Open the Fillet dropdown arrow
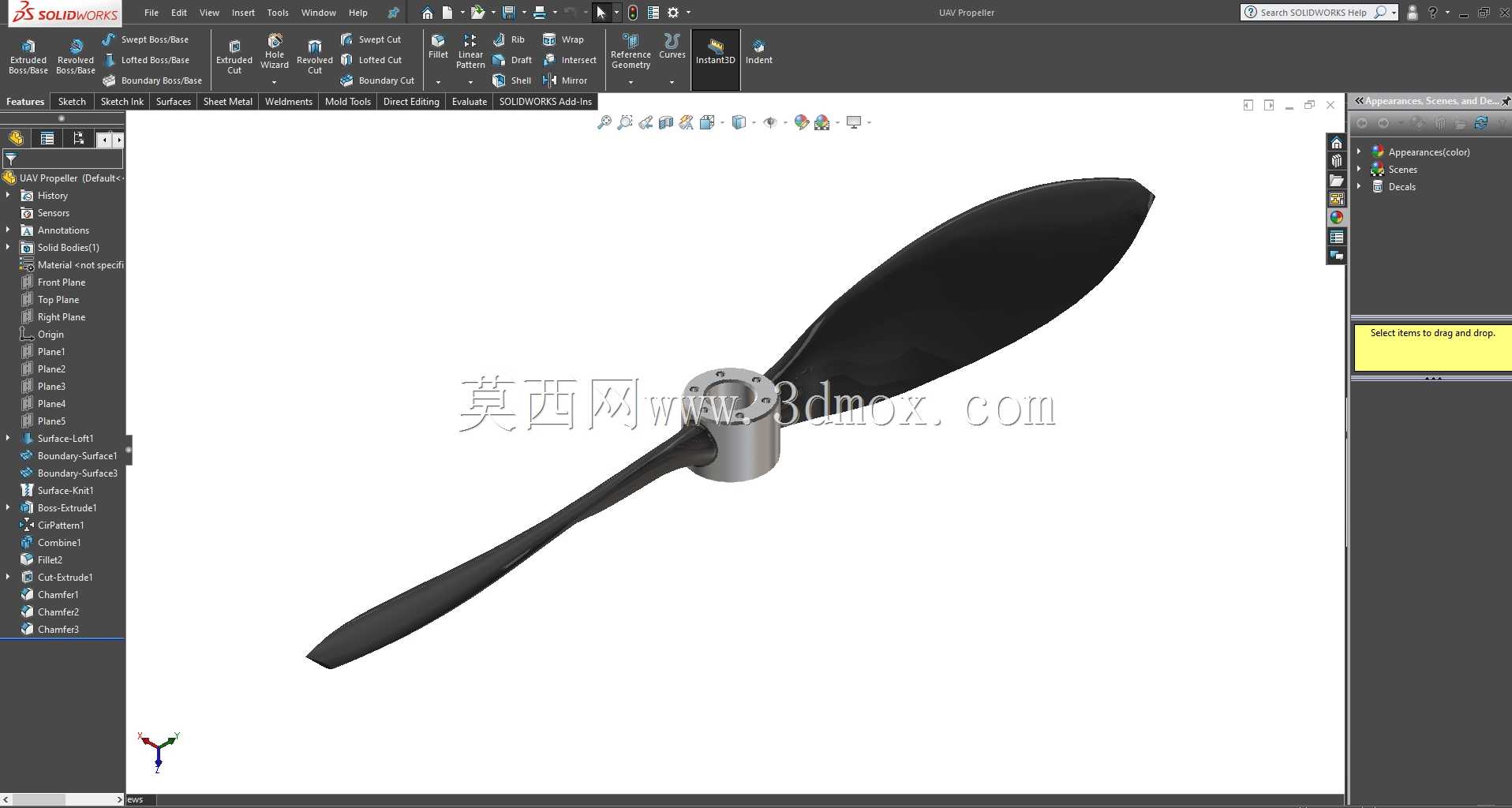Image resolution: width=1512 pixels, height=808 pixels. (438, 82)
